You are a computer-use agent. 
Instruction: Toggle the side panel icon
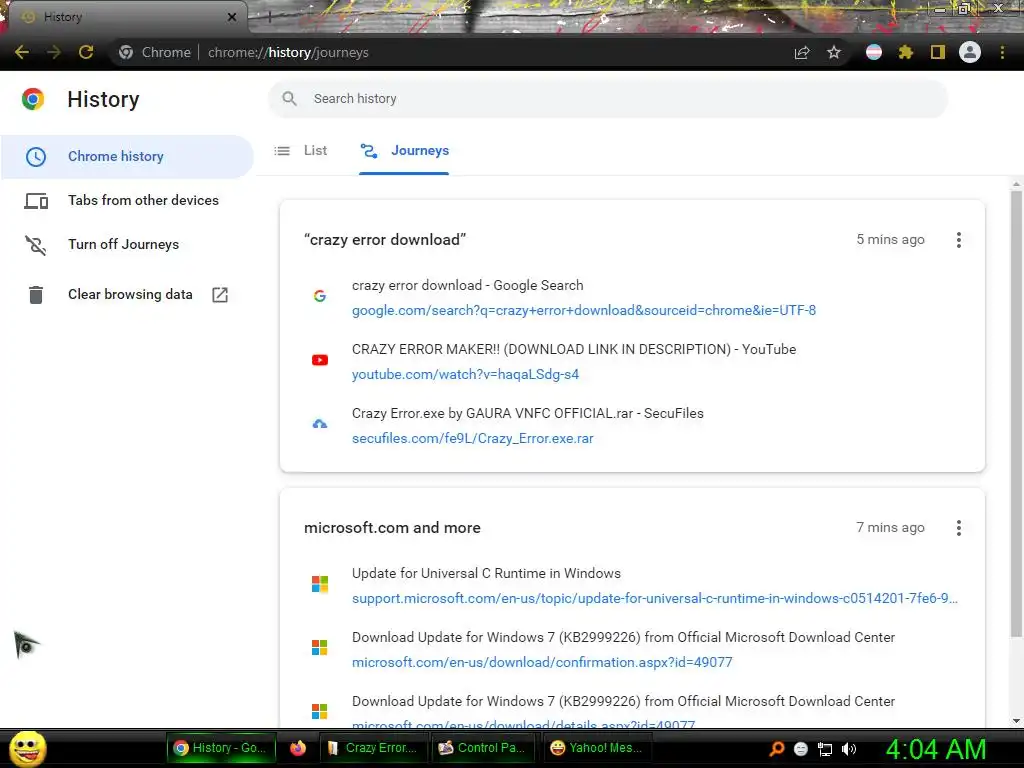point(938,52)
